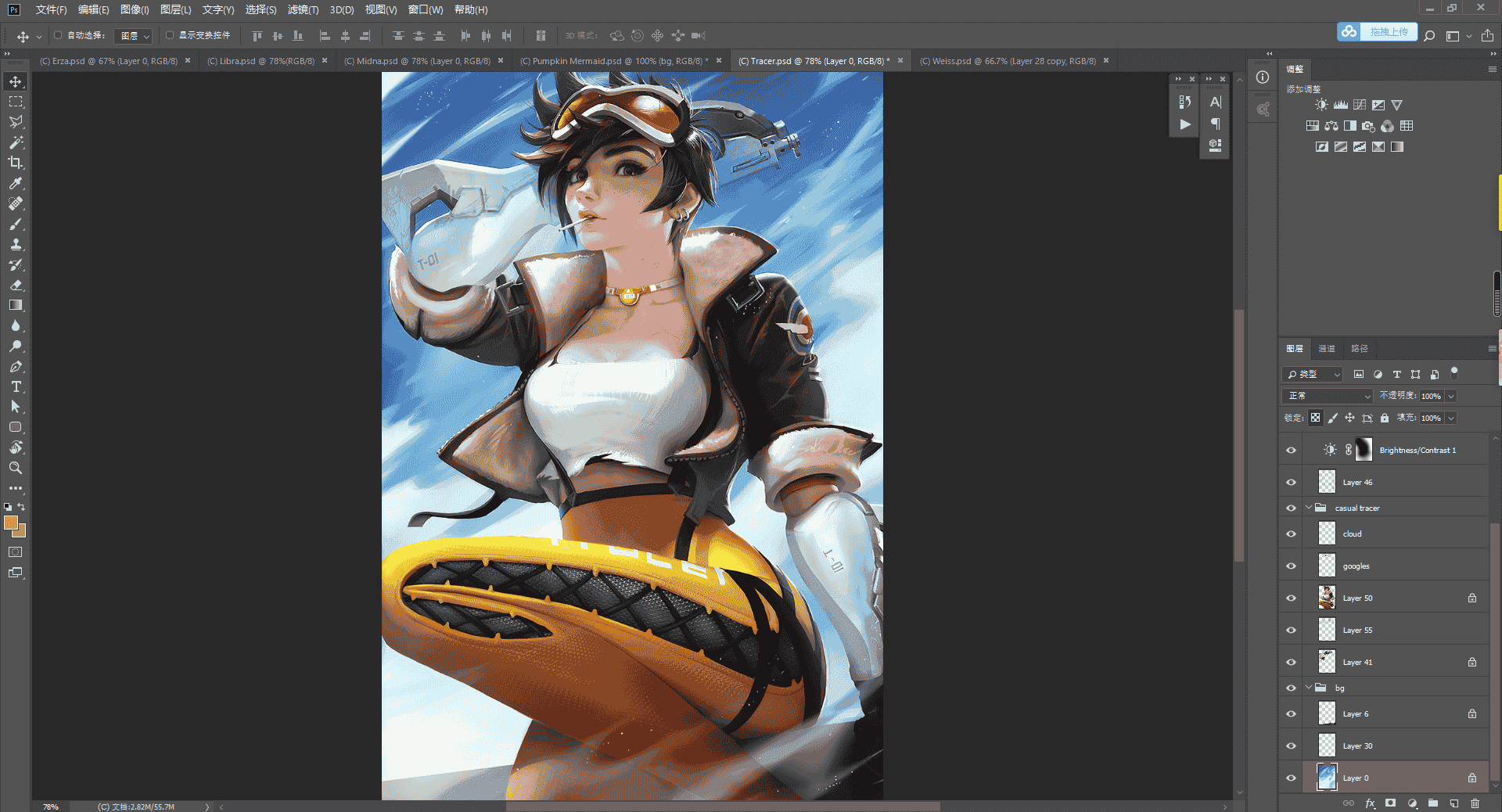Switch to the channels tab beside layers
The height and width of the screenshot is (812, 1502).
click(x=1327, y=349)
